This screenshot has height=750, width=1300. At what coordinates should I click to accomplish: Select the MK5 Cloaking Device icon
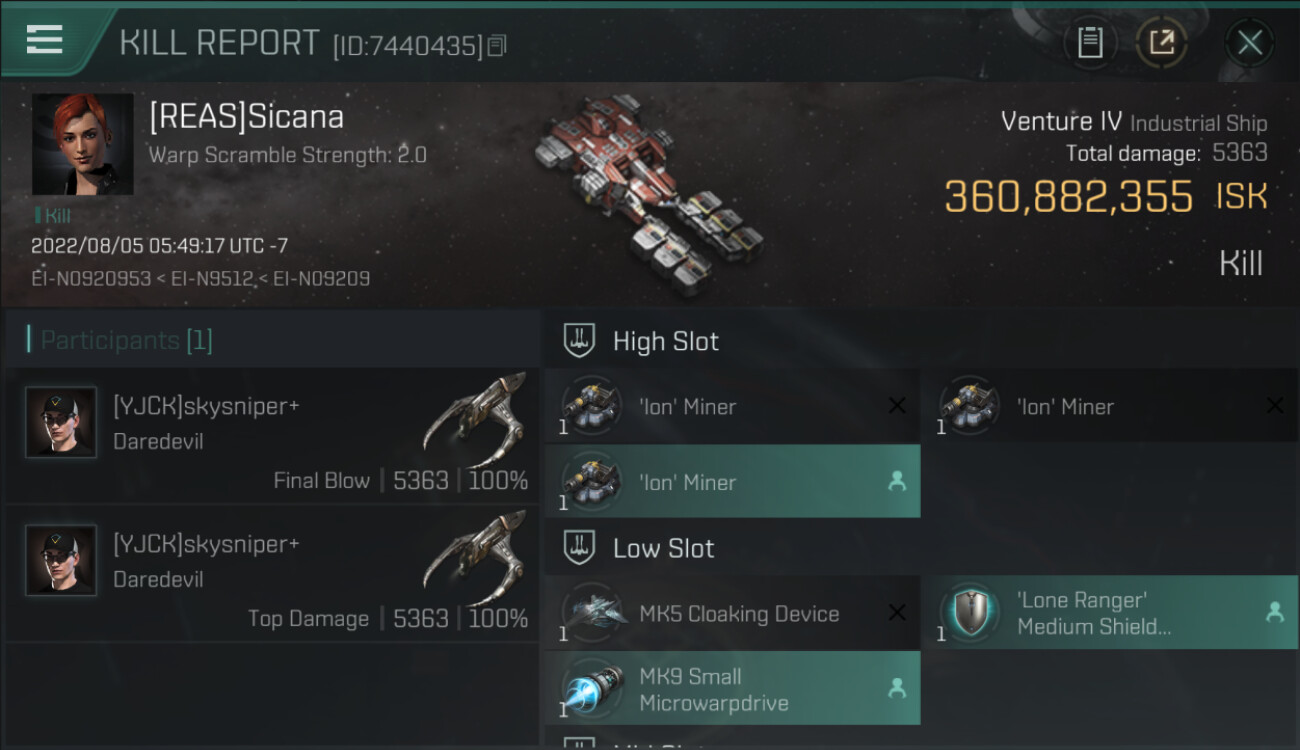(x=593, y=613)
